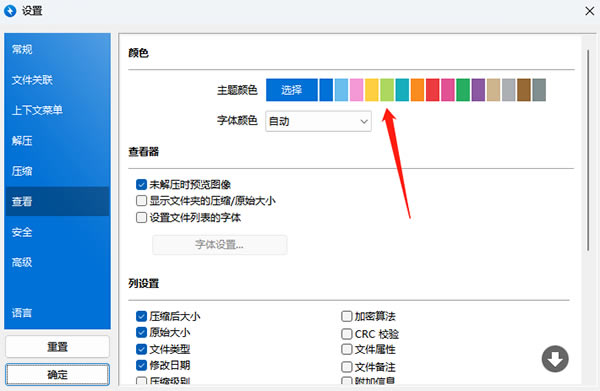Screen dimensions: 600x391
Task: Tick the CRC 校验 column checkbox
Action: tap(346, 334)
